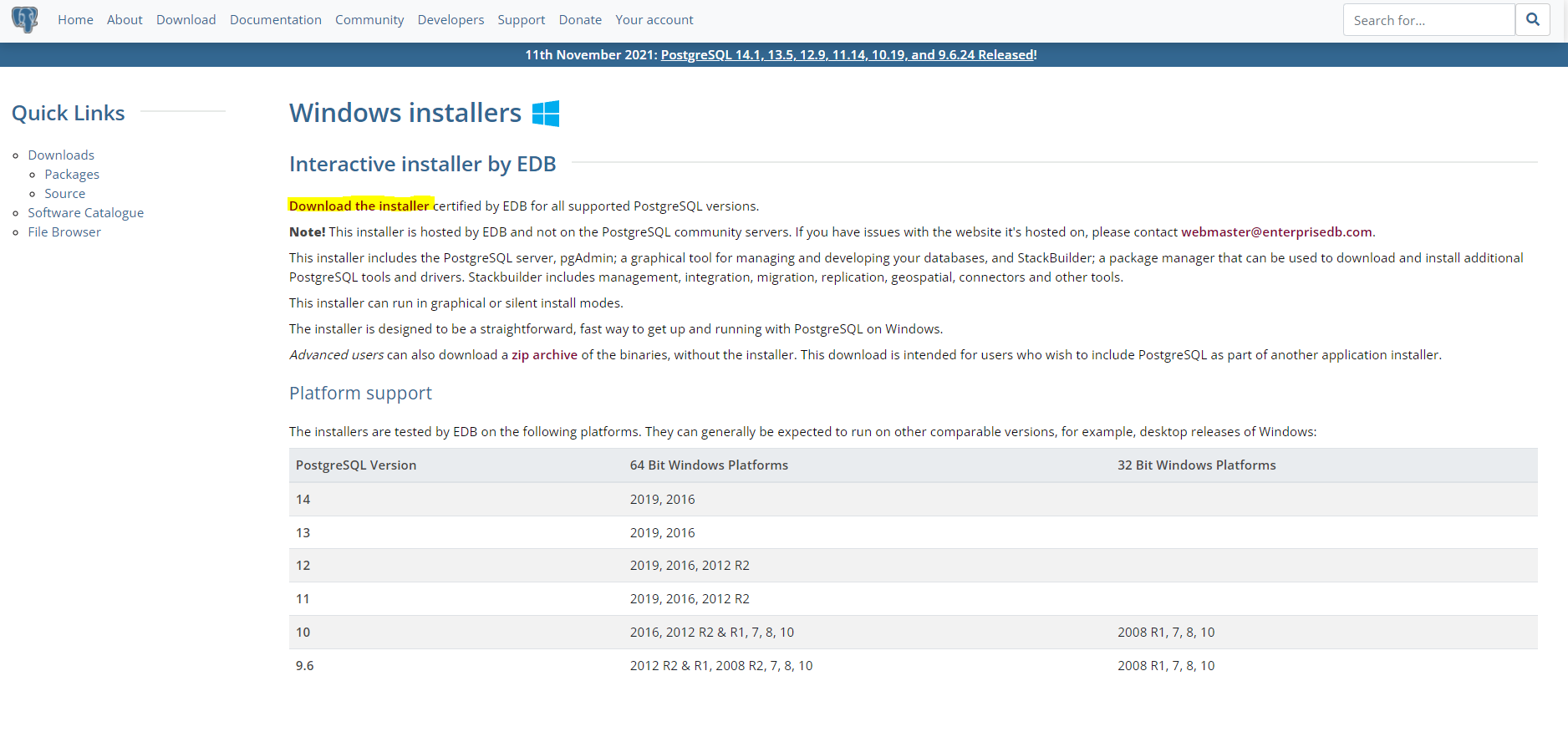1568x737 pixels.
Task: Click '2016, 2012 R2 & R1, 7, 8, 10' cell
Action: click(868, 633)
